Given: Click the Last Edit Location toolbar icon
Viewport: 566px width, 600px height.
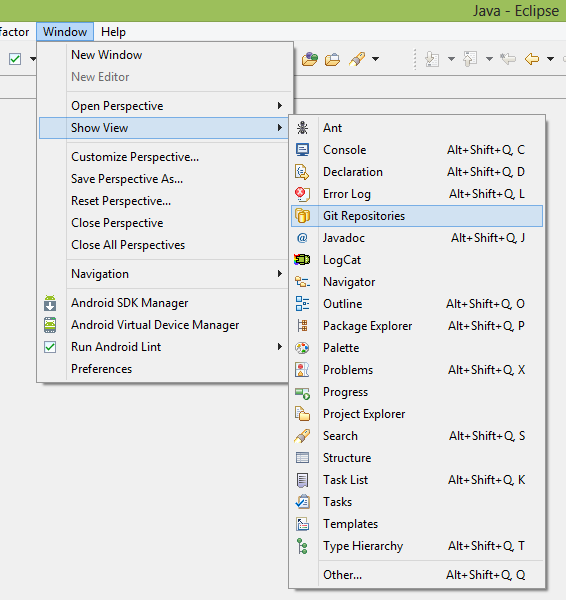Looking at the screenshot, I should [x=508, y=59].
